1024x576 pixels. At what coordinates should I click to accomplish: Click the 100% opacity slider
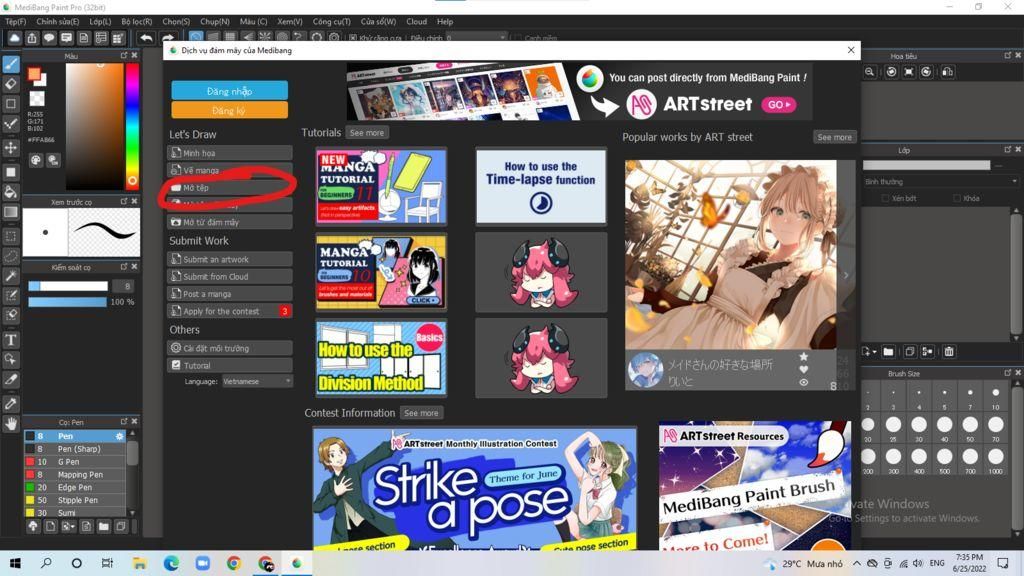click(67, 302)
